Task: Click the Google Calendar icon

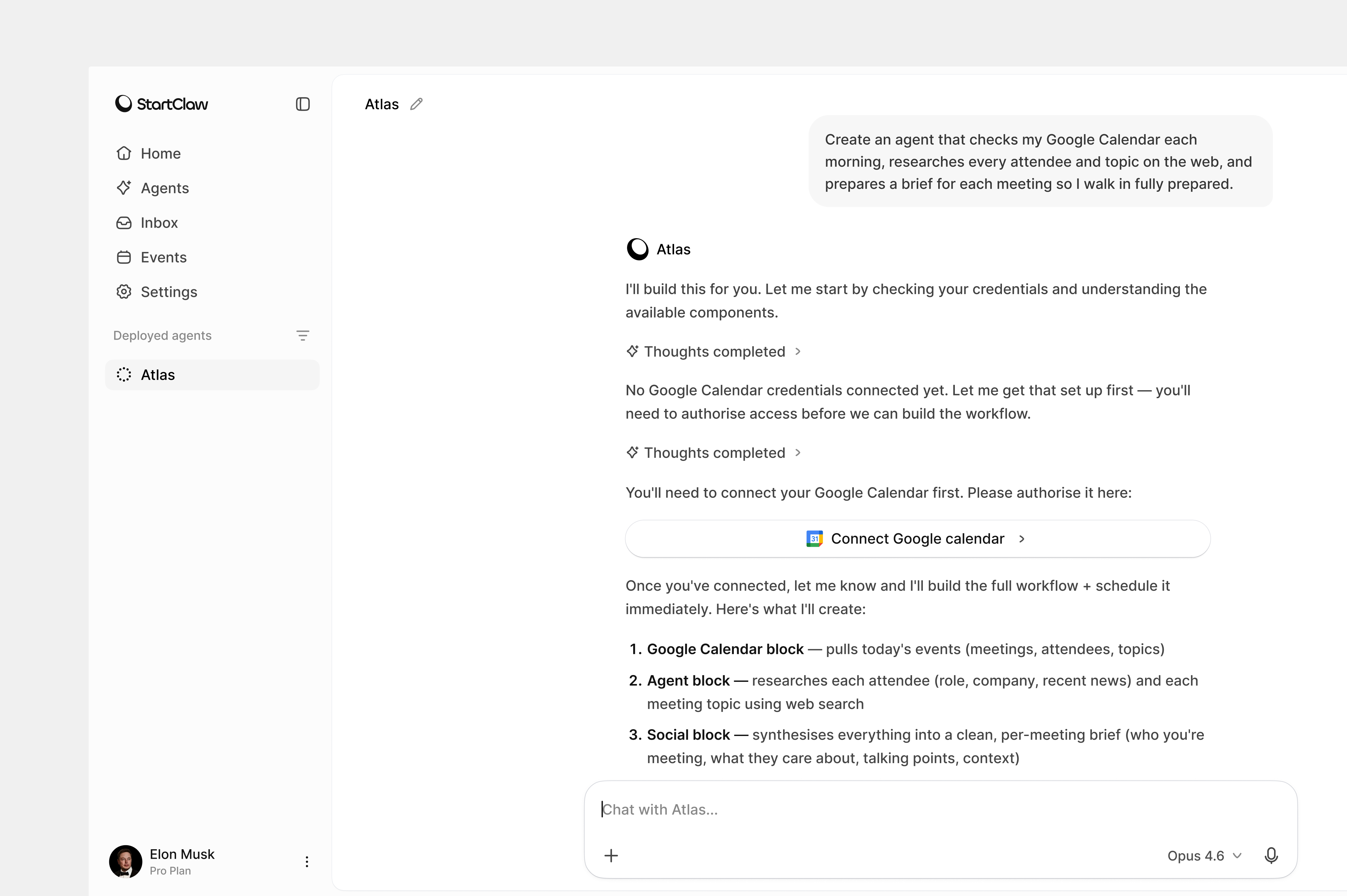Action: click(x=814, y=538)
